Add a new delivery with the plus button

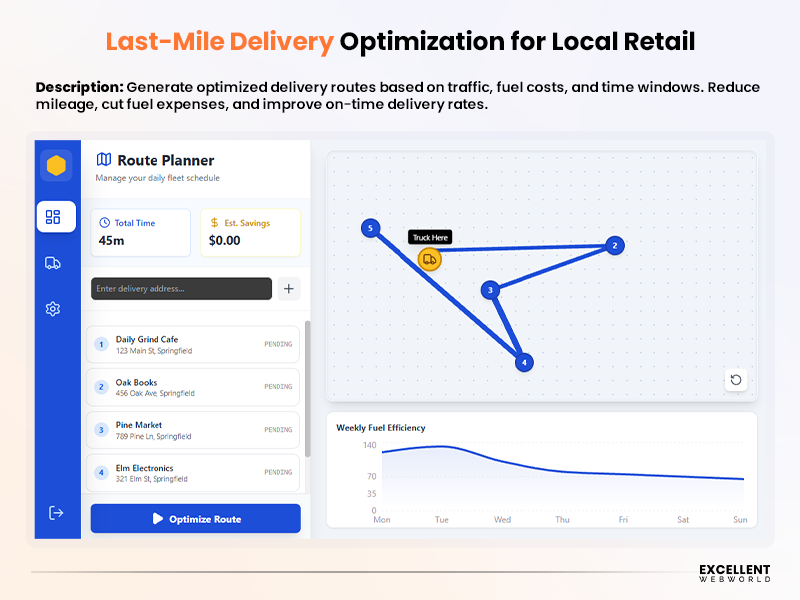pos(288,289)
